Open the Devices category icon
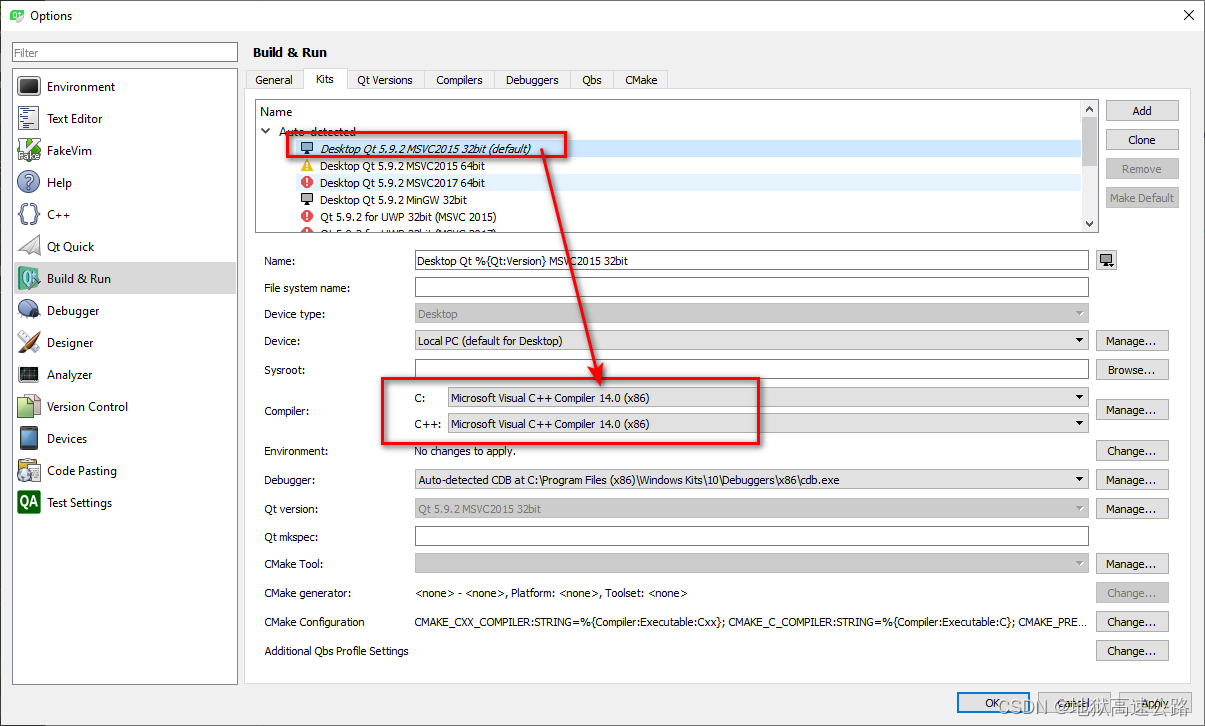This screenshot has height=726, width=1205. click(29, 439)
